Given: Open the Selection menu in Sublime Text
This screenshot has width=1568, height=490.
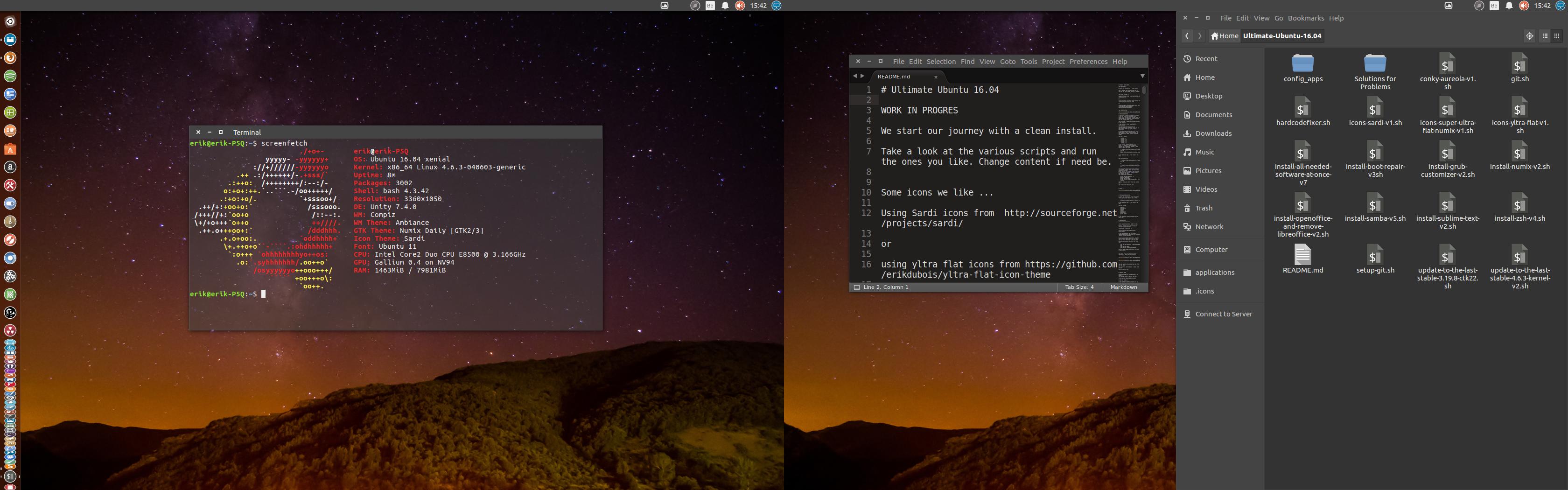Looking at the screenshot, I should tap(941, 62).
